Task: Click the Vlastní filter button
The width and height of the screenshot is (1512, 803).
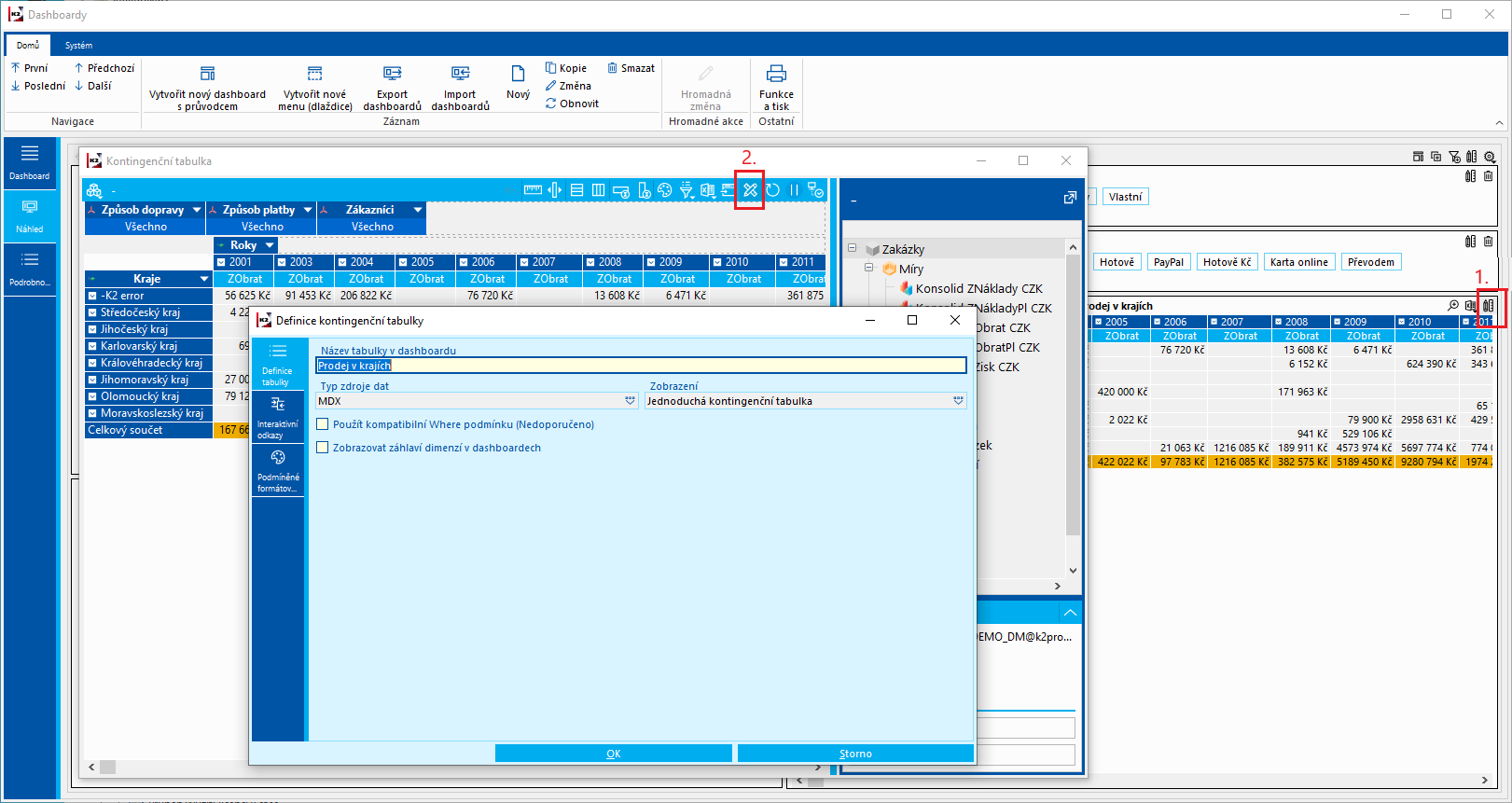Action: tap(1126, 197)
